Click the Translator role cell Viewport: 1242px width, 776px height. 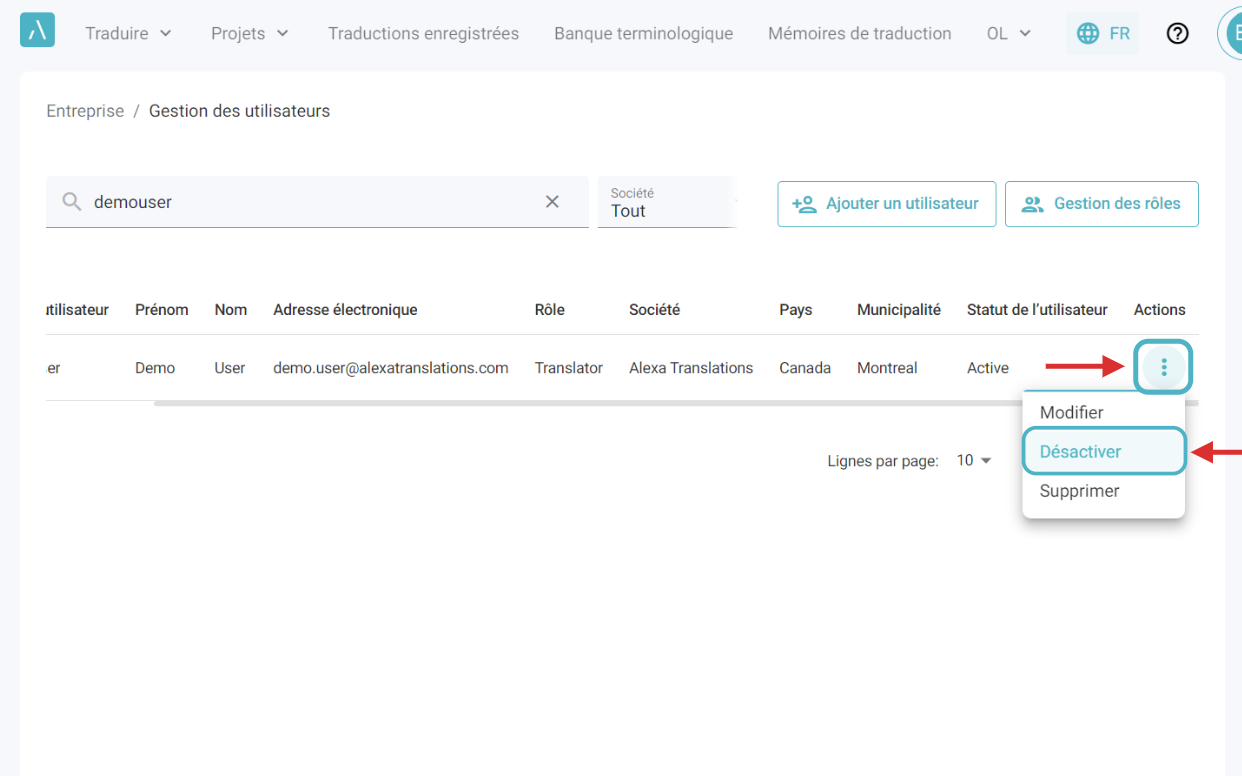coord(569,368)
